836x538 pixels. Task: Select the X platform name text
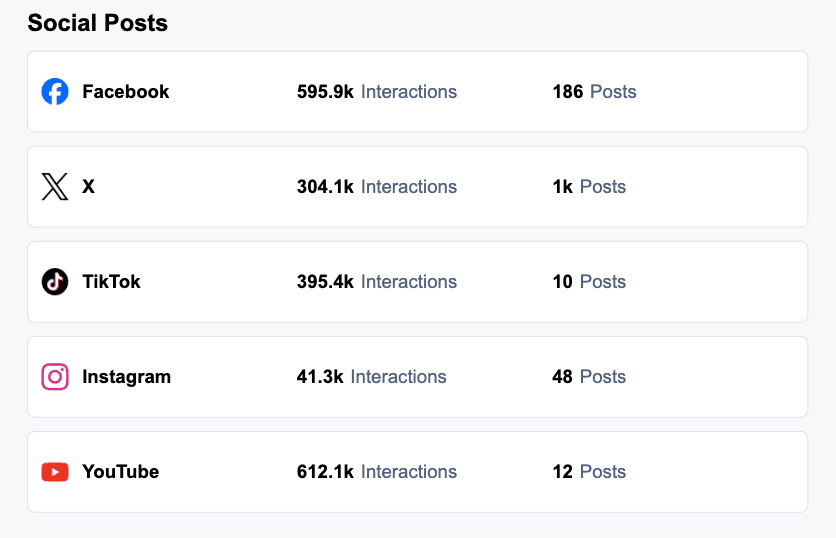(x=89, y=187)
